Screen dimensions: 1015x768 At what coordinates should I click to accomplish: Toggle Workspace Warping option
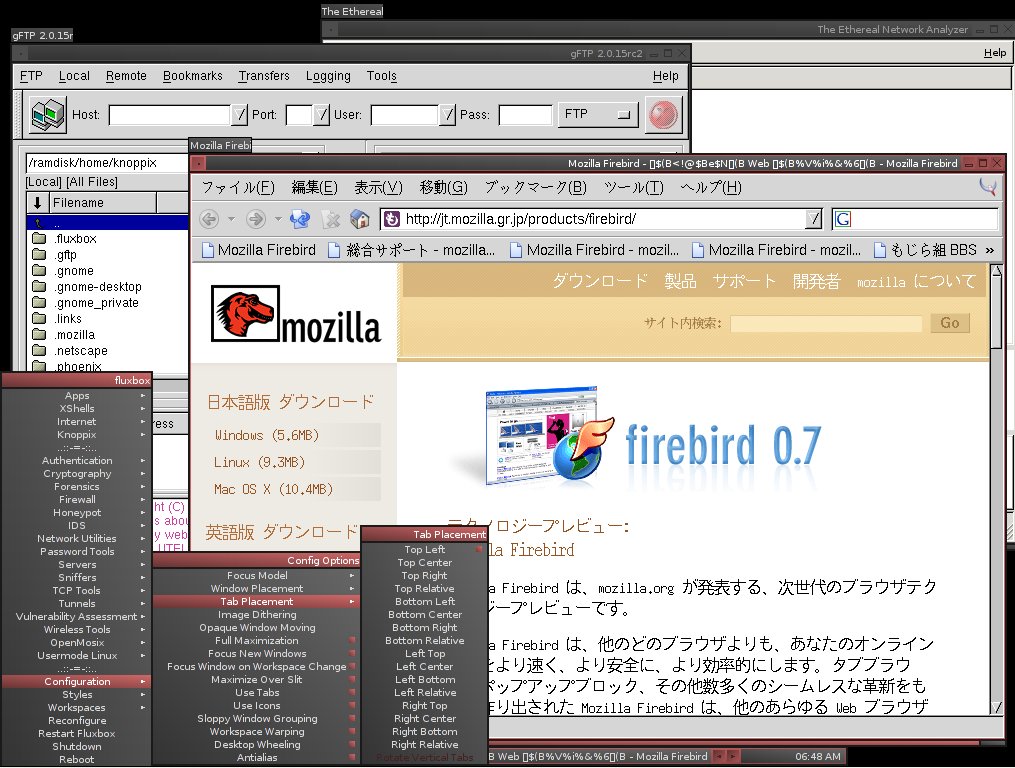click(x=256, y=731)
